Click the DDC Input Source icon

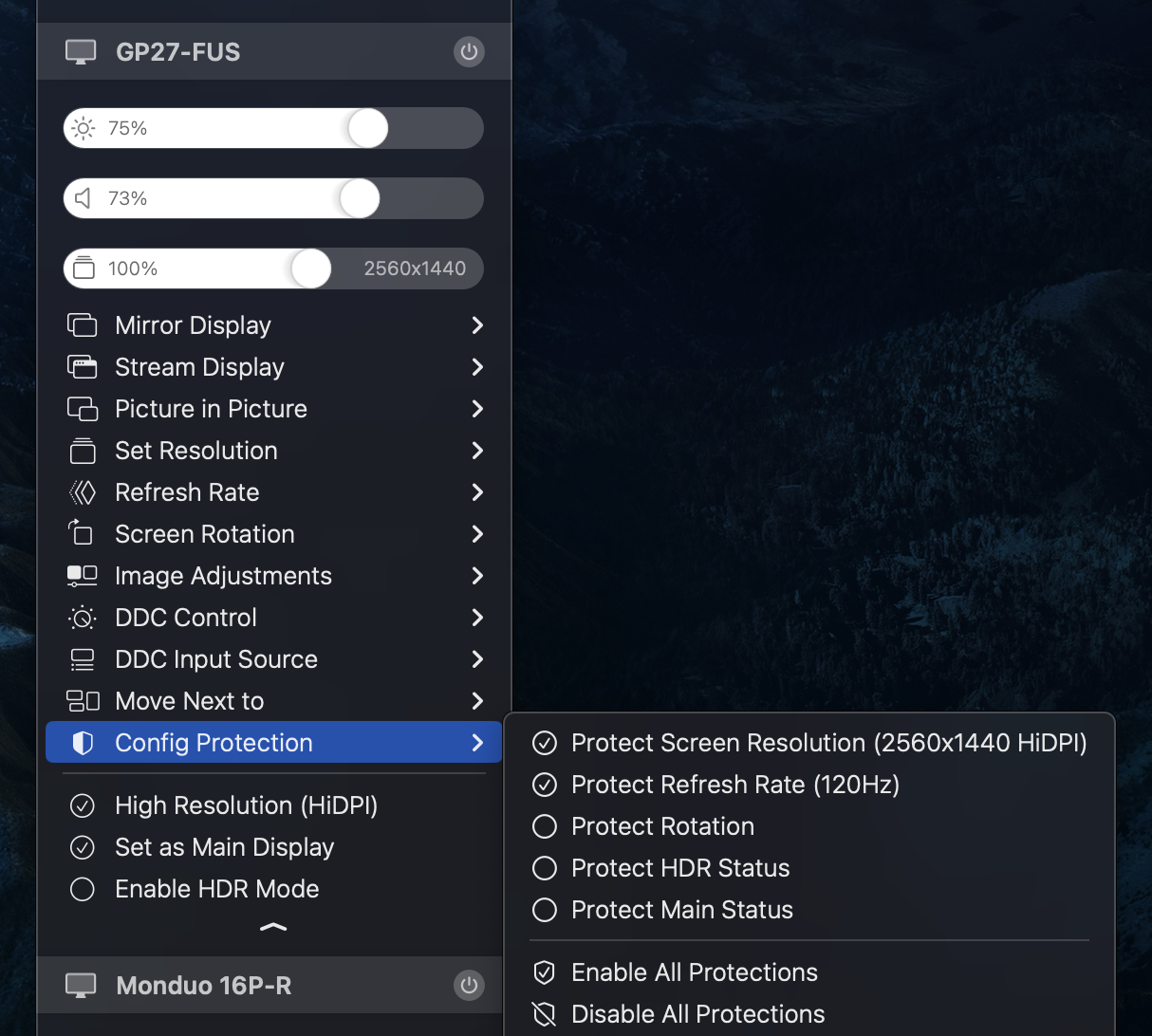click(x=83, y=659)
